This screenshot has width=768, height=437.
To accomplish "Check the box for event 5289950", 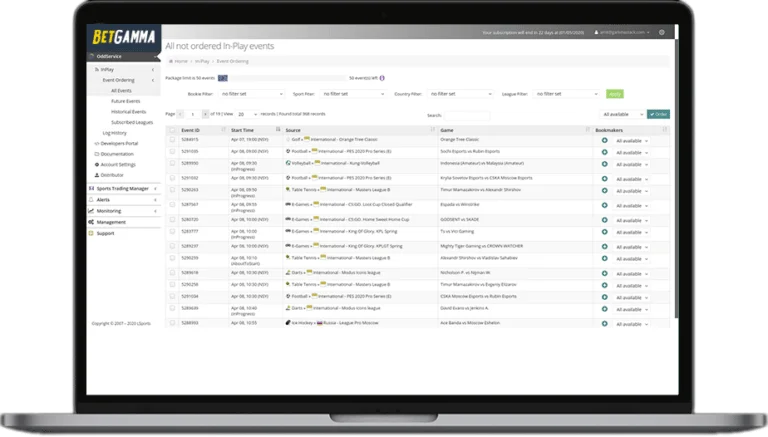I will 172,163.
